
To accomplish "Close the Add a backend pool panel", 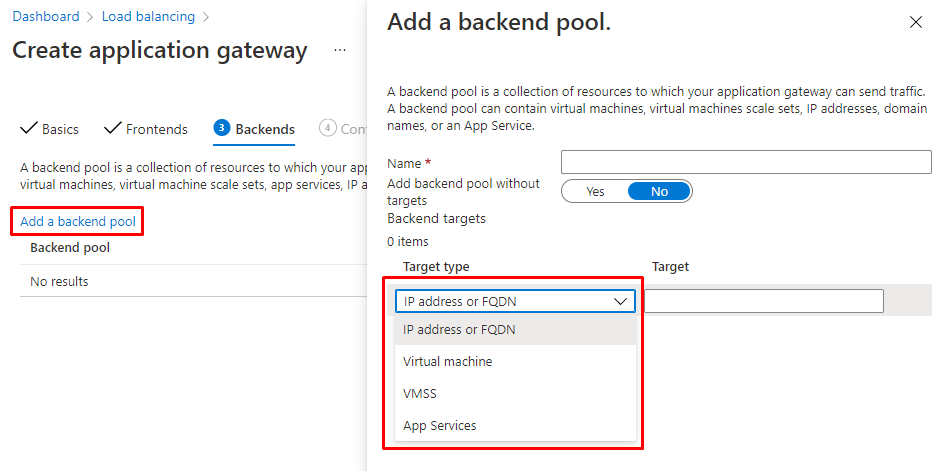I will [915, 22].
